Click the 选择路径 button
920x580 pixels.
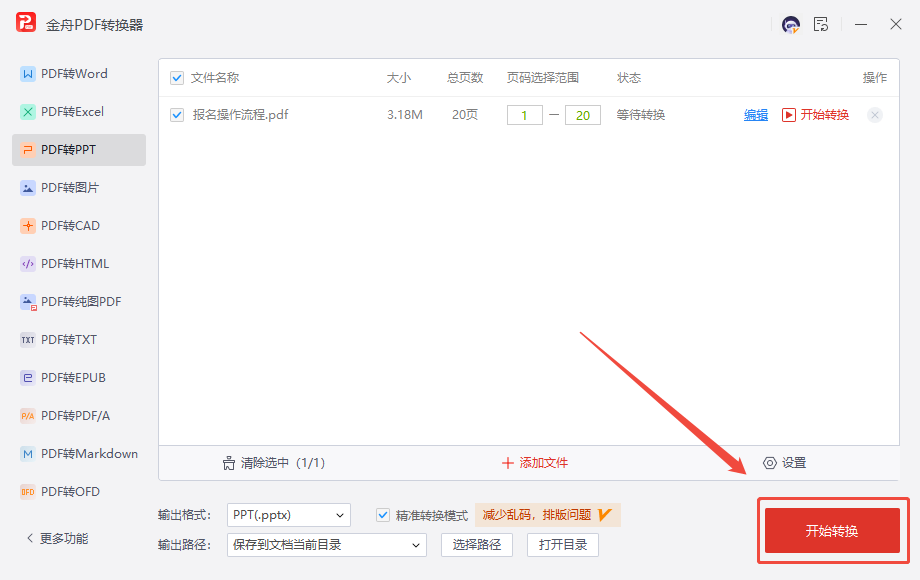coord(476,545)
